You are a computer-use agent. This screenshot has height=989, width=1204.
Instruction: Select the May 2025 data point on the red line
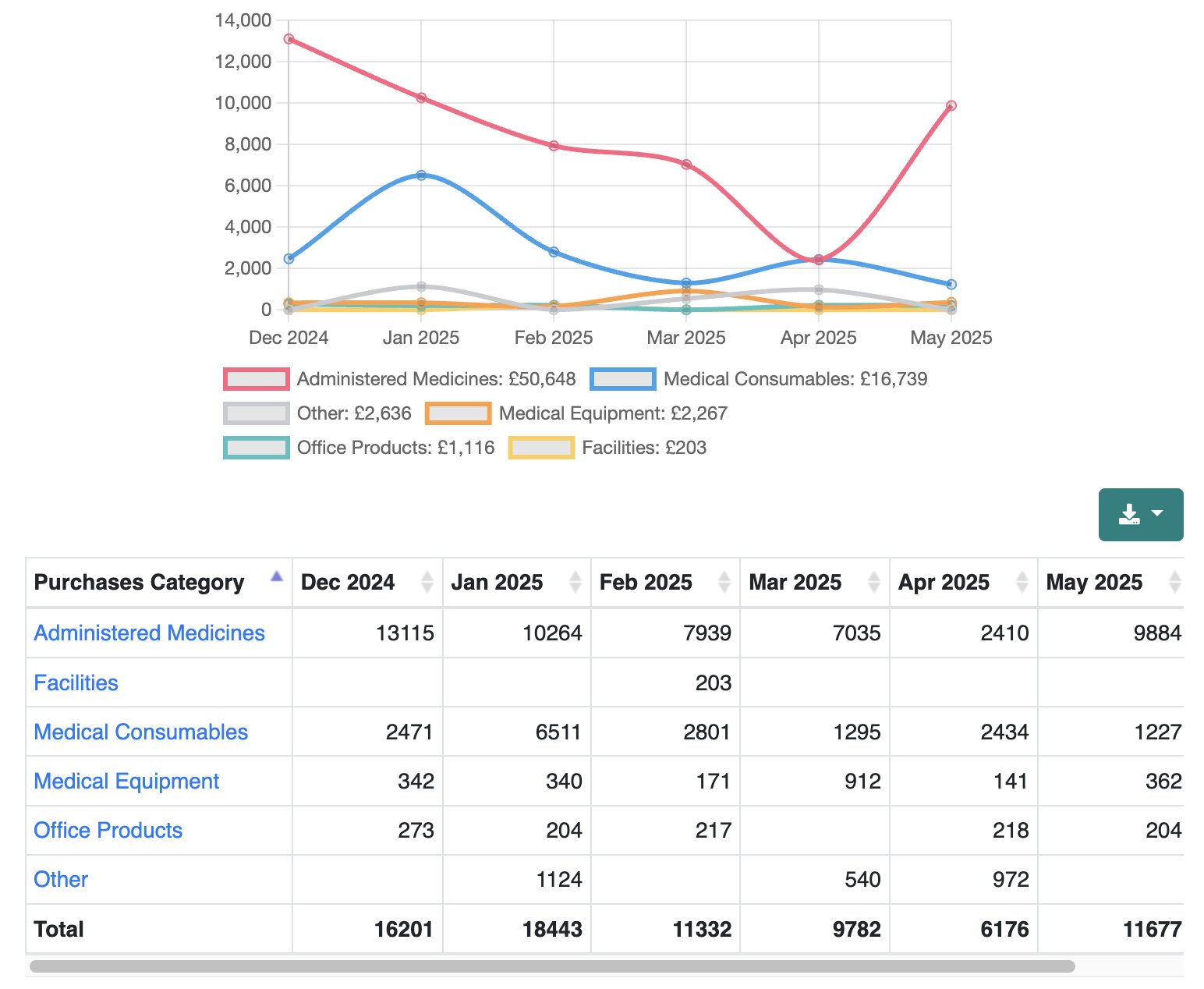[951, 104]
